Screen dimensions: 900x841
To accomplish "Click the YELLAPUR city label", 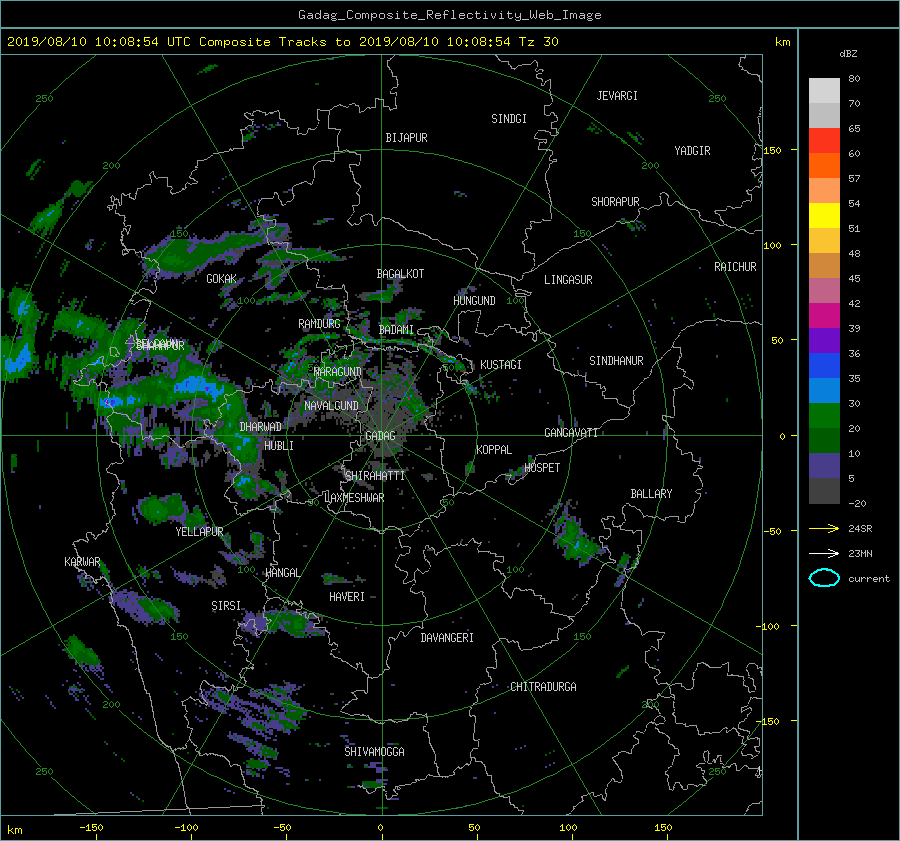I will (199, 532).
